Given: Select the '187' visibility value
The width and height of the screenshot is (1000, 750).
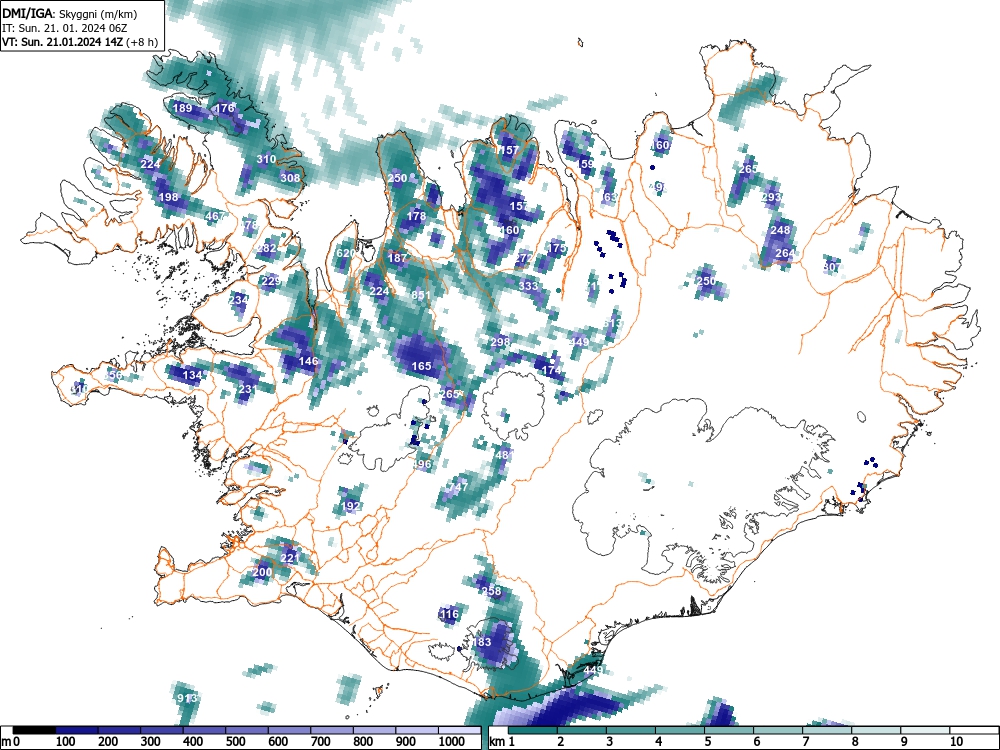Looking at the screenshot, I should (397, 258).
